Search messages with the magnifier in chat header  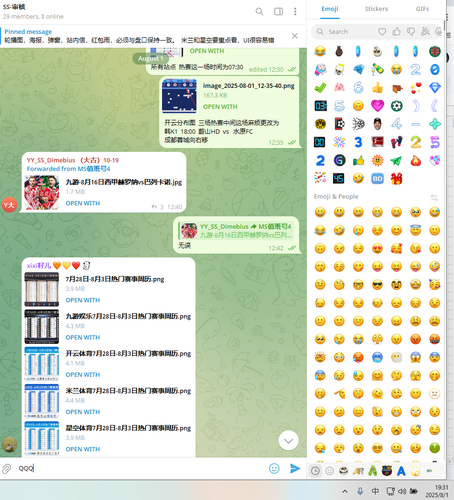coord(259,12)
